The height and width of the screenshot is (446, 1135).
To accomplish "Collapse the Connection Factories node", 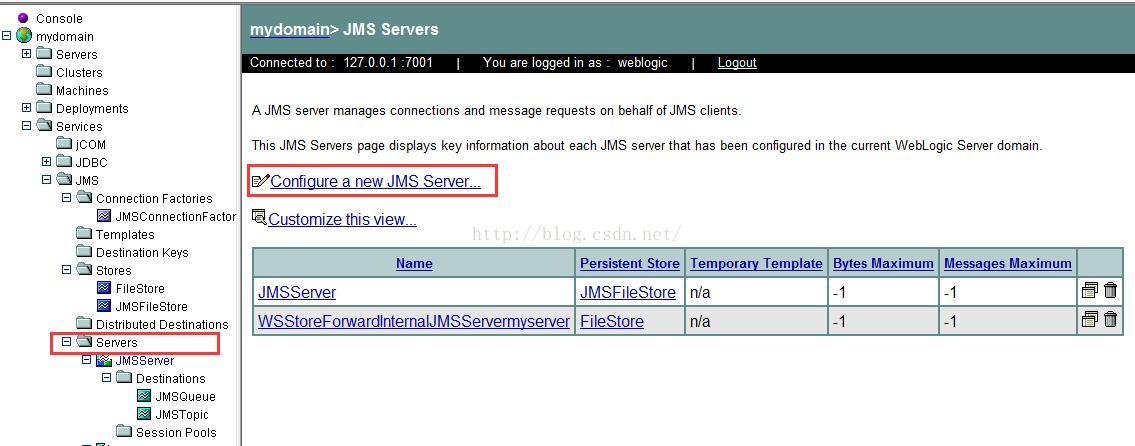I will [x=67, y=198].
